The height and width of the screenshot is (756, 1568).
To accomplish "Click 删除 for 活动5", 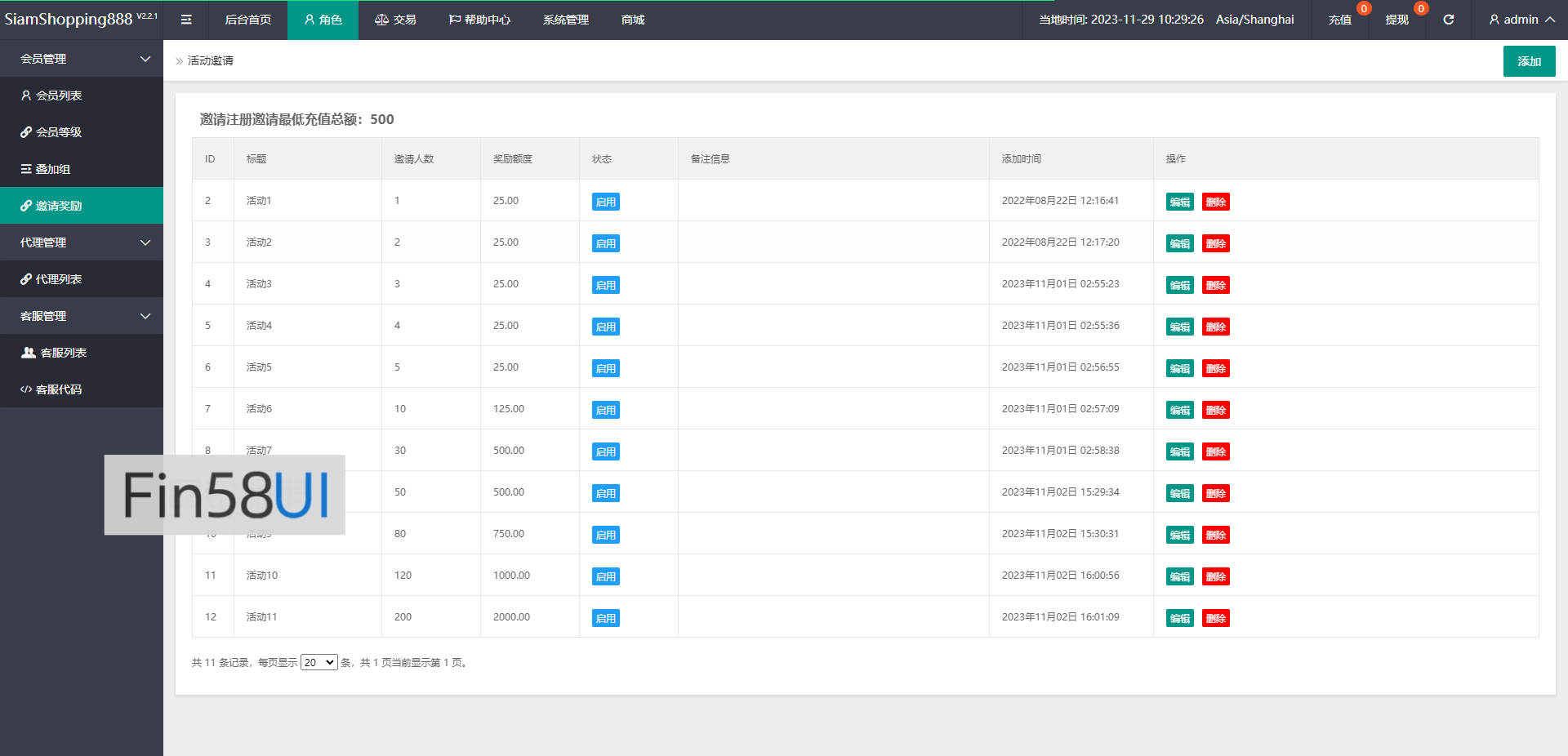I will tap(1216, 368).
